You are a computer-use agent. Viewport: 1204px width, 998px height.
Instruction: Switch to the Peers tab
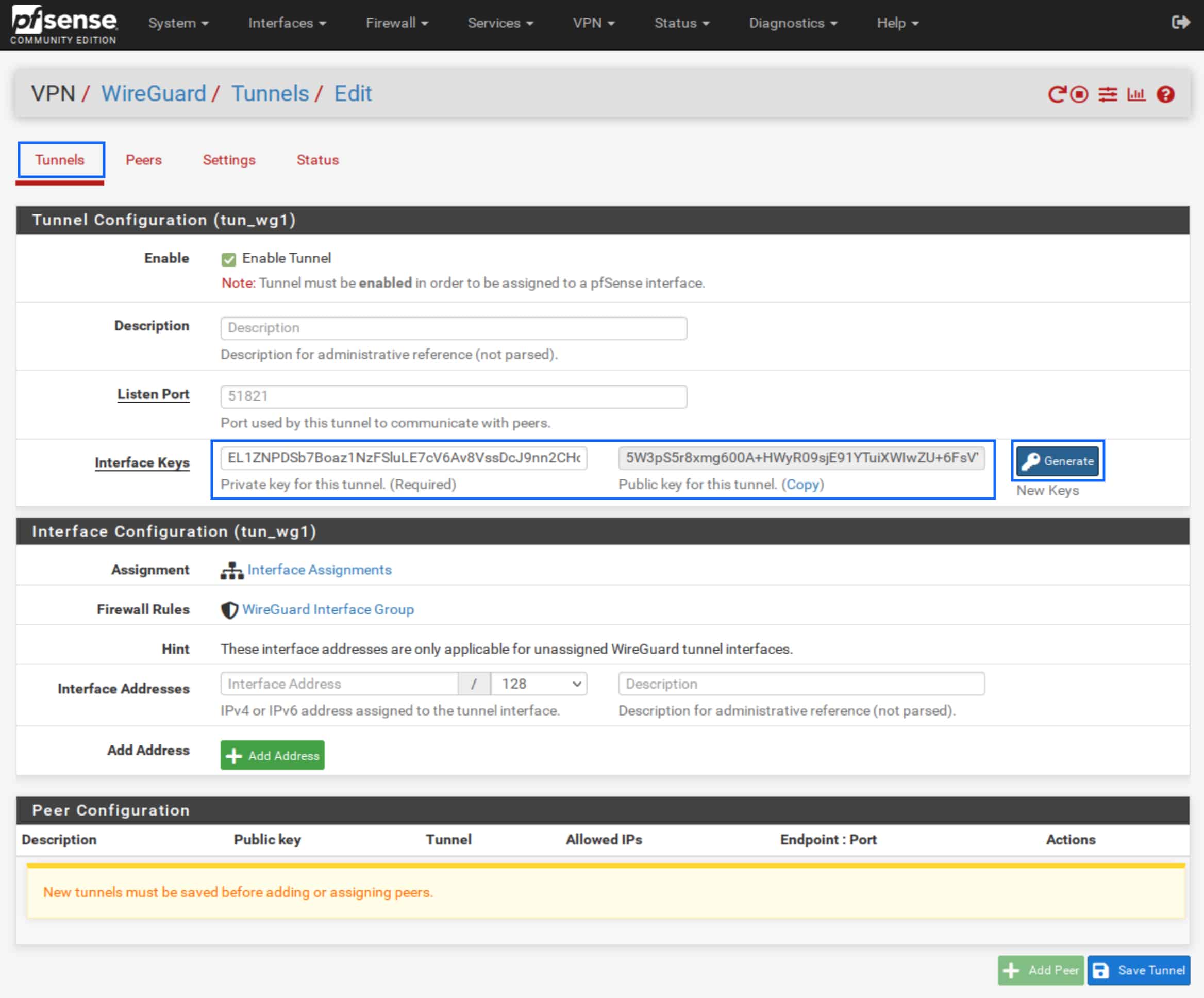143,160
